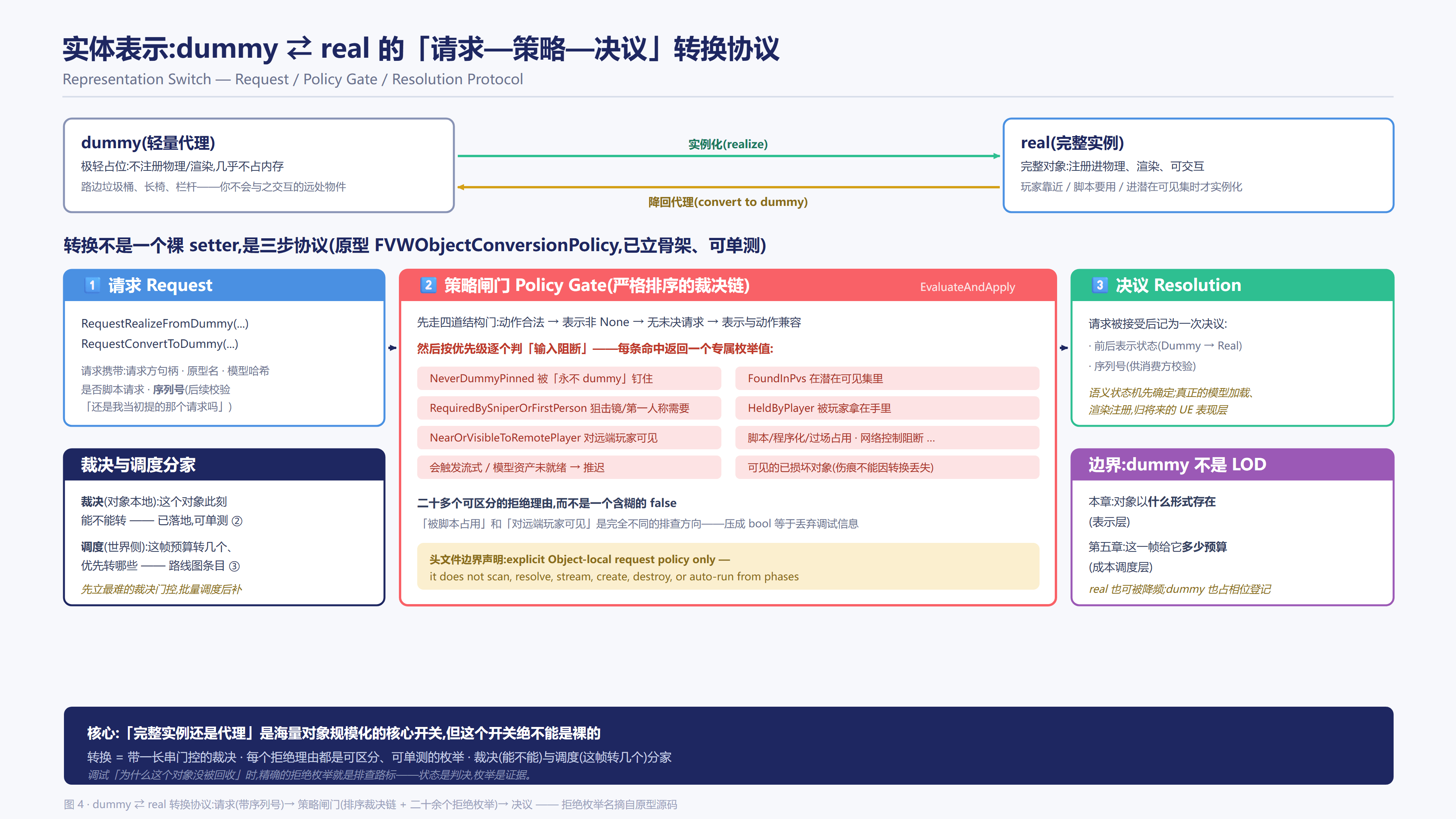Click the line 完整对象:注册进物理、渲染、可交互
This screenshot has width=1456, height=819.
click(1112, 166)
